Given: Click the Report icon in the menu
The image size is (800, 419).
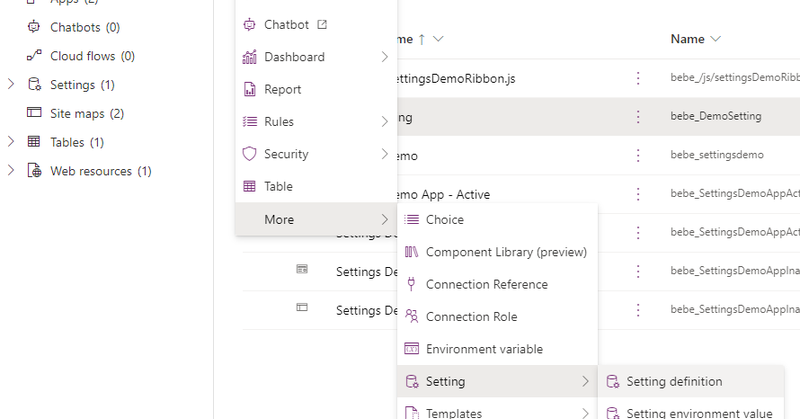Looking at the screenshot, I should click(249, 89).
